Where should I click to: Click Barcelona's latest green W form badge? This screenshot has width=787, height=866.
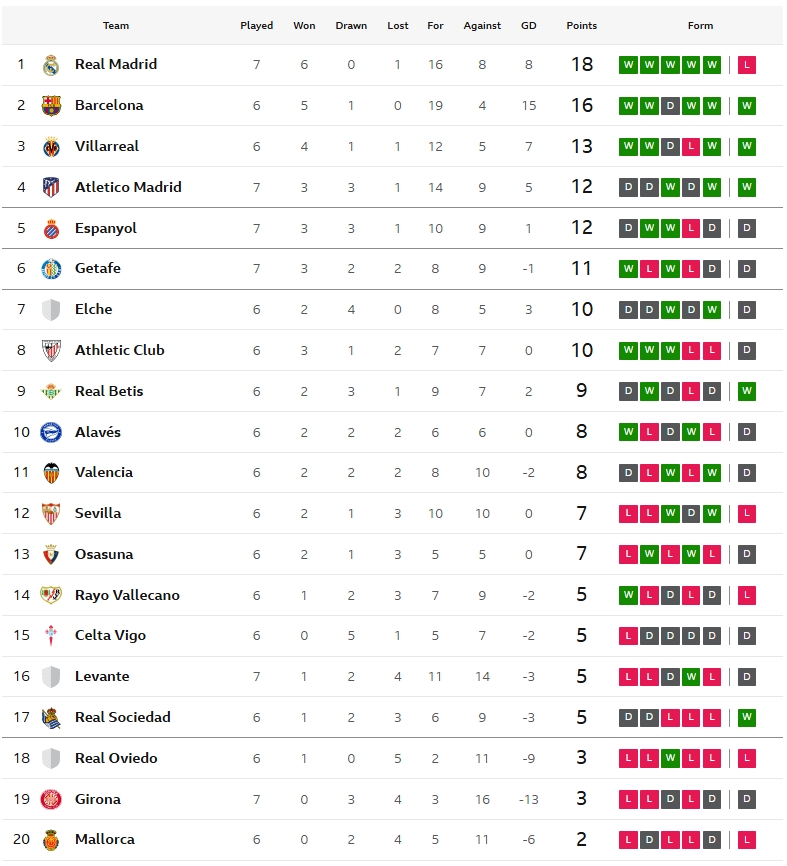pos(747,106)
